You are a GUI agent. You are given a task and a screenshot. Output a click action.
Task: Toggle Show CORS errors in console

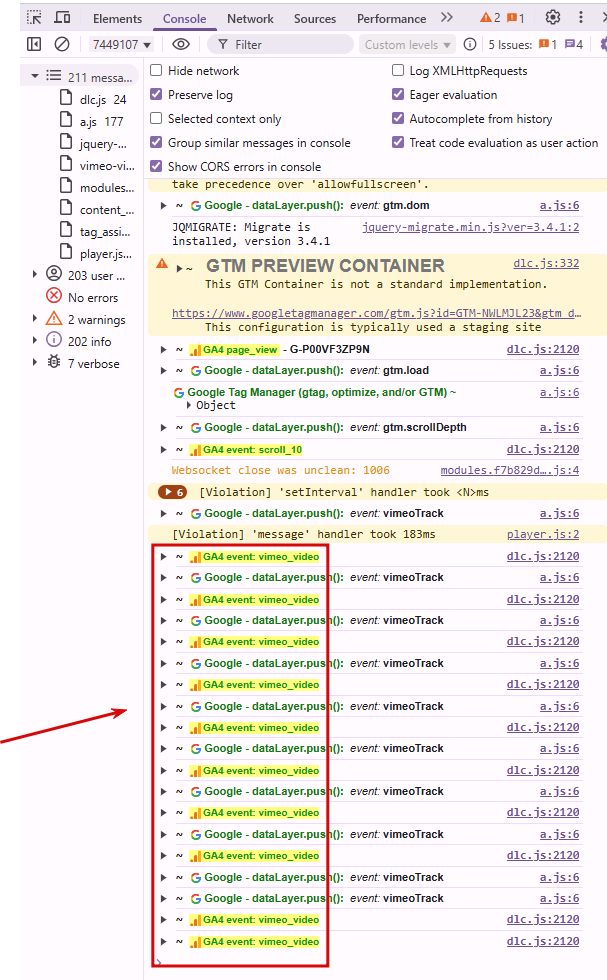pos(156,166)
